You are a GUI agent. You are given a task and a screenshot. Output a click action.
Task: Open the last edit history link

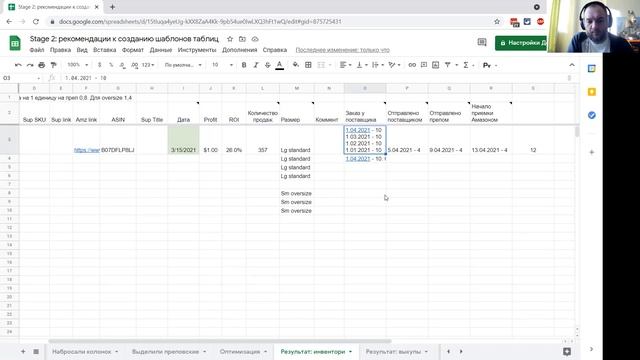tap(342, 50)
